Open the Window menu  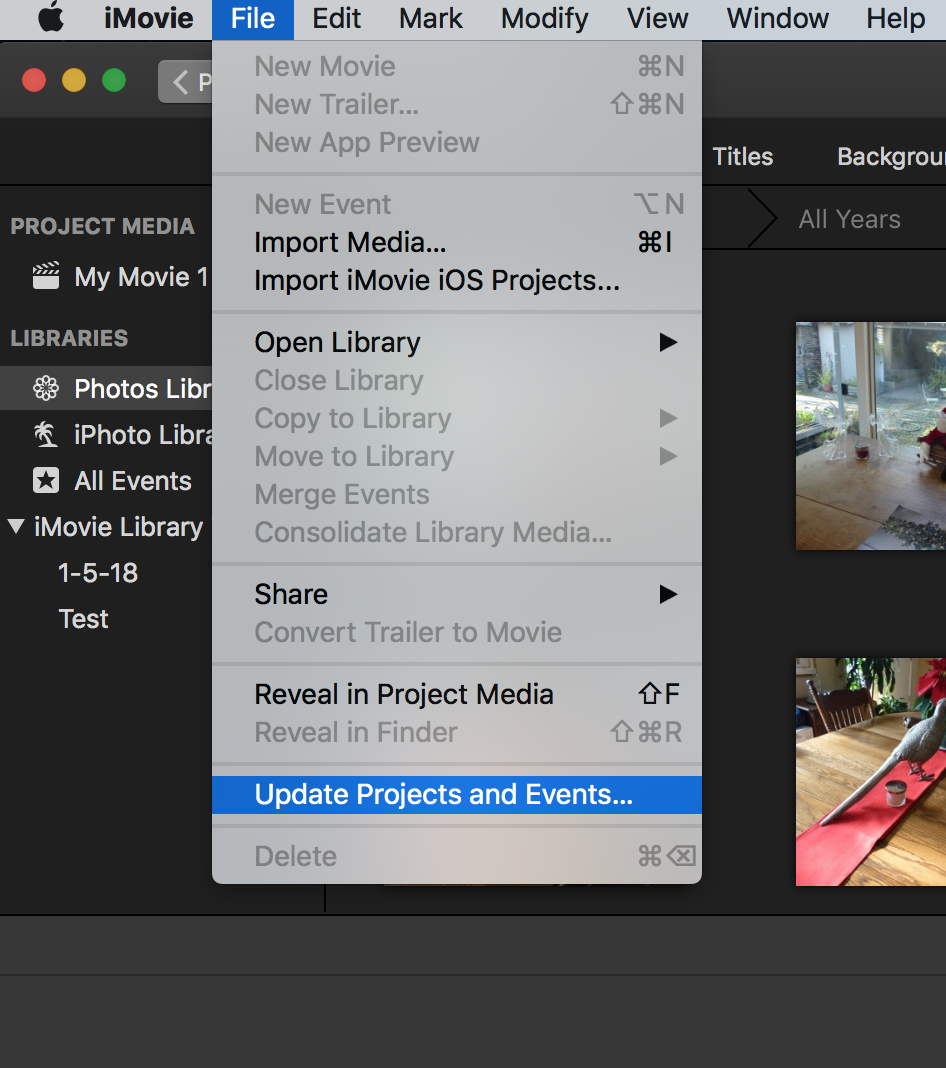click(x=776, y=18)
